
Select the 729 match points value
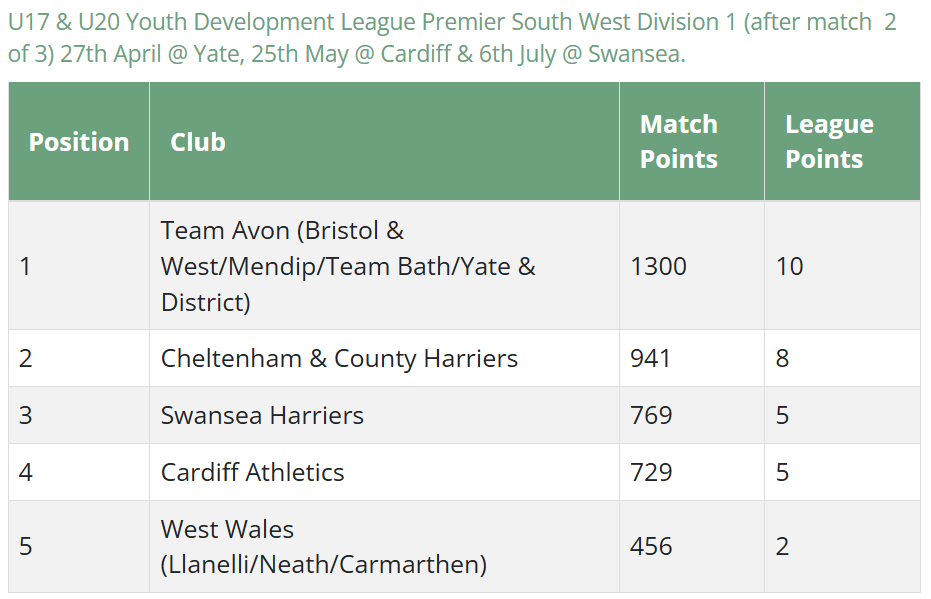pyautogui.click(x=651, y=472)
